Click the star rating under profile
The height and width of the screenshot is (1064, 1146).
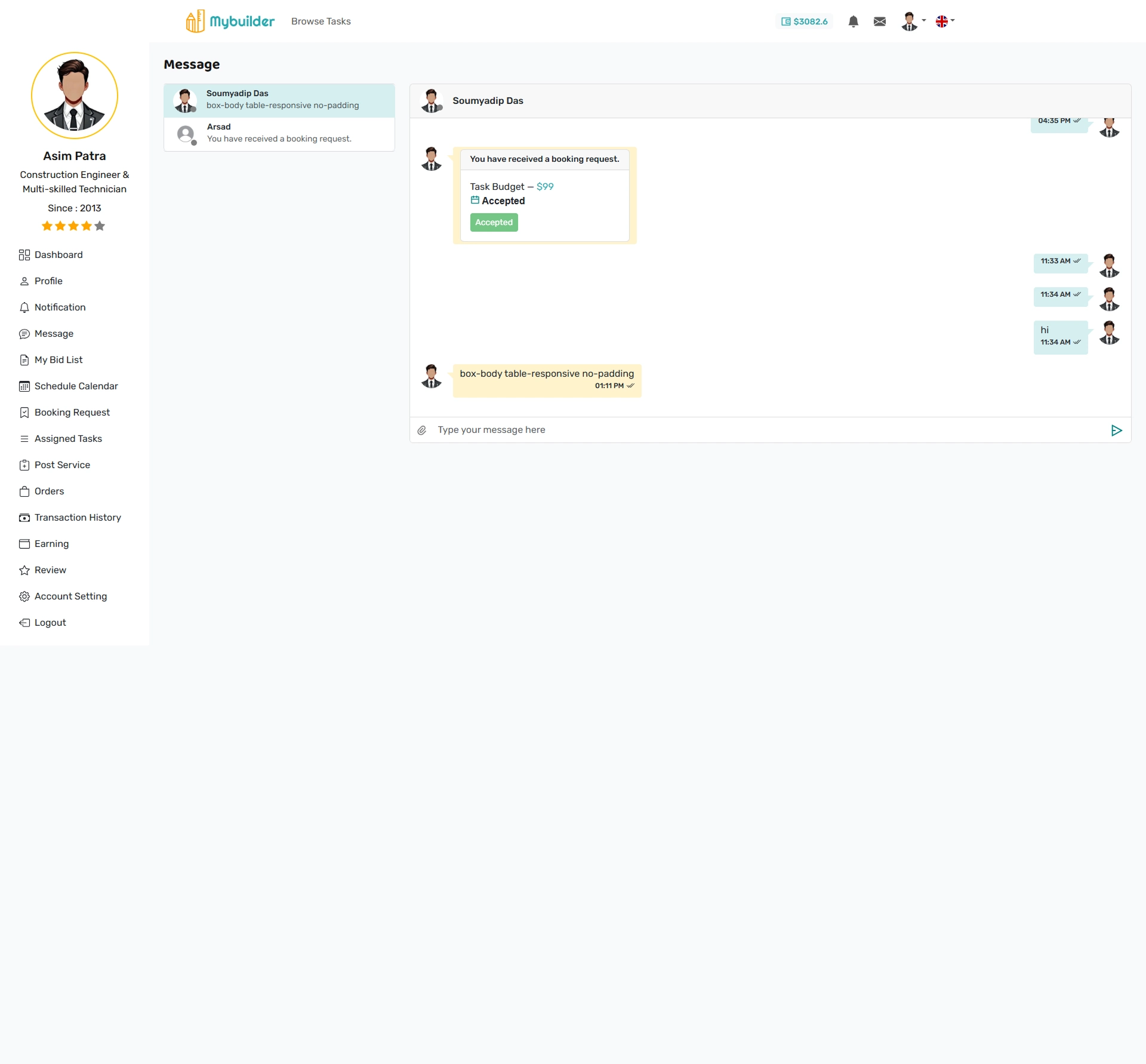73,226
